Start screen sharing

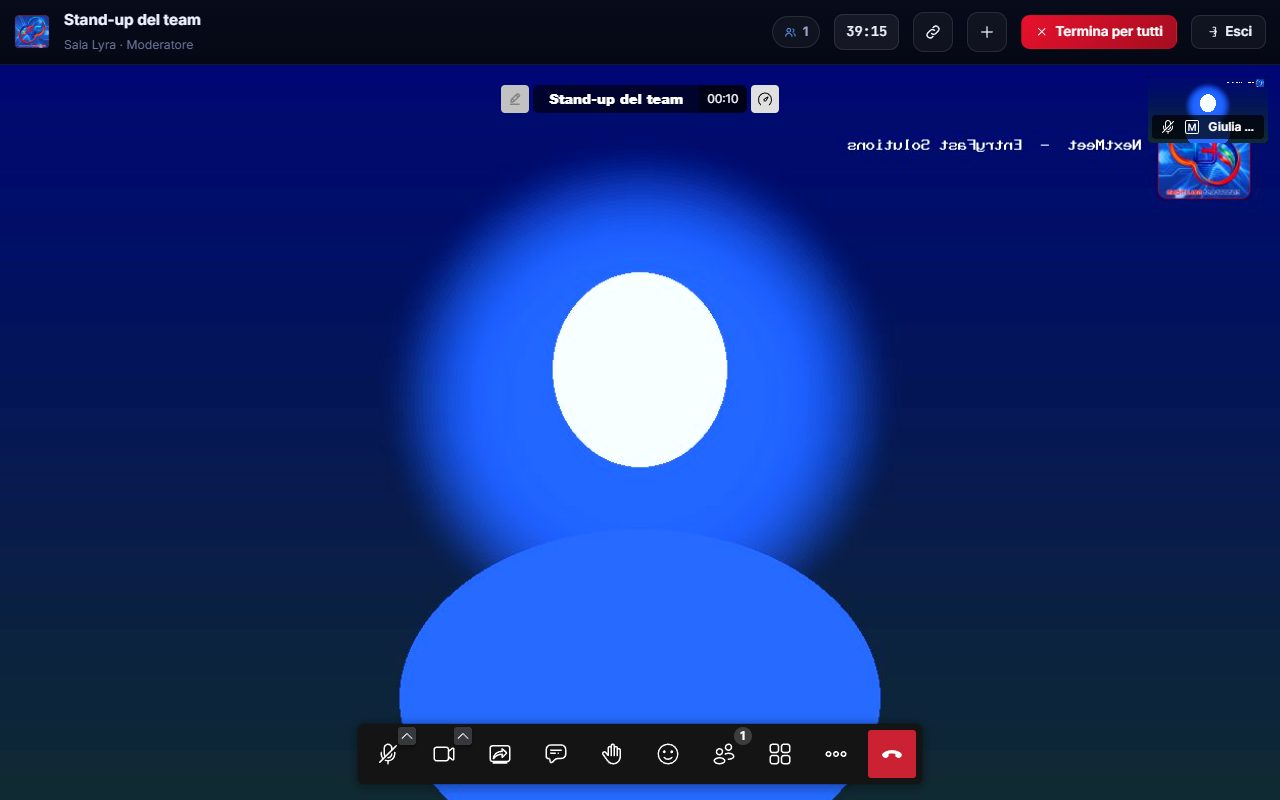point(500,754)
